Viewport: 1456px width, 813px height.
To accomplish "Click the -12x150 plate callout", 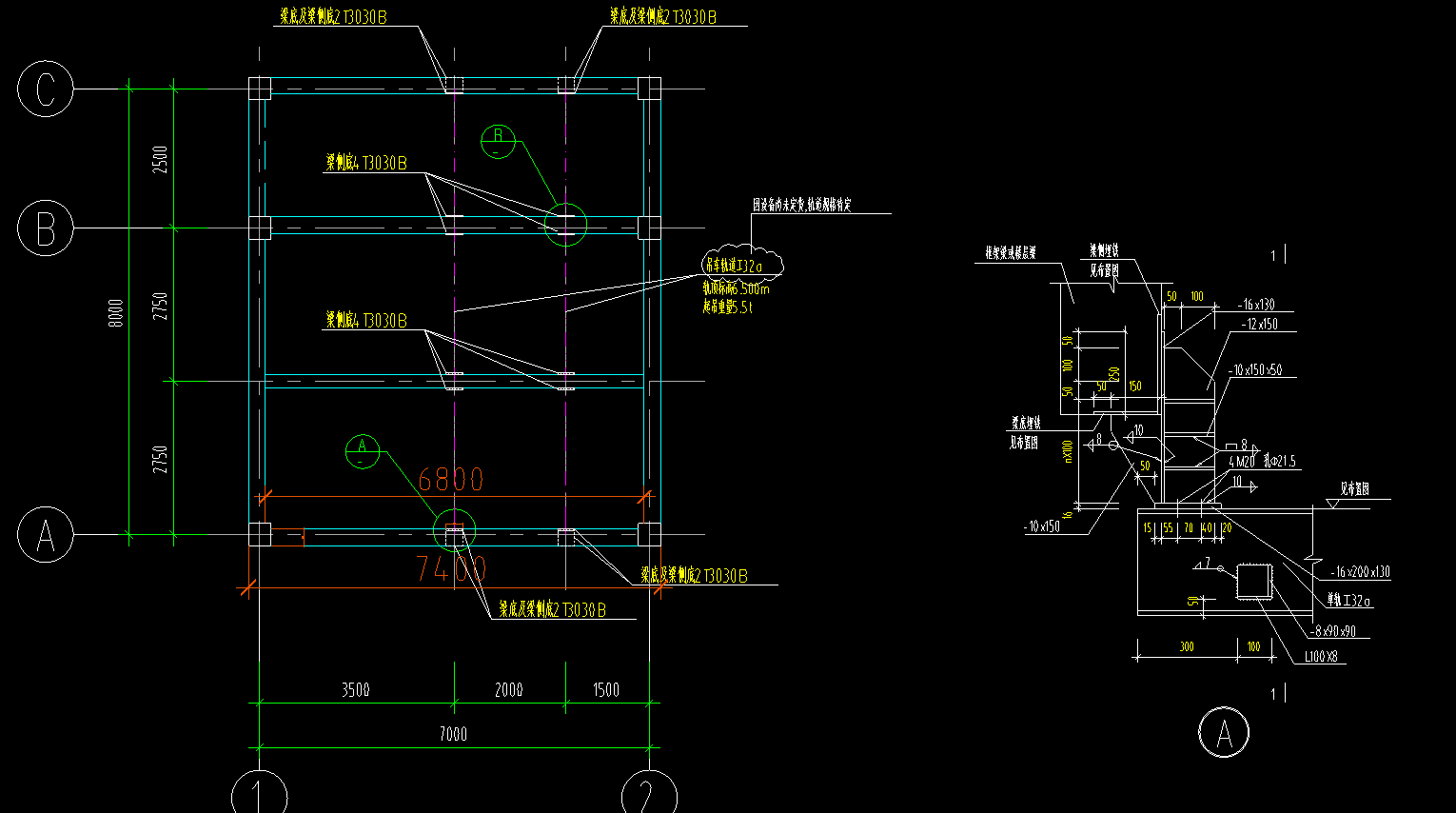I will [1259, 324].
